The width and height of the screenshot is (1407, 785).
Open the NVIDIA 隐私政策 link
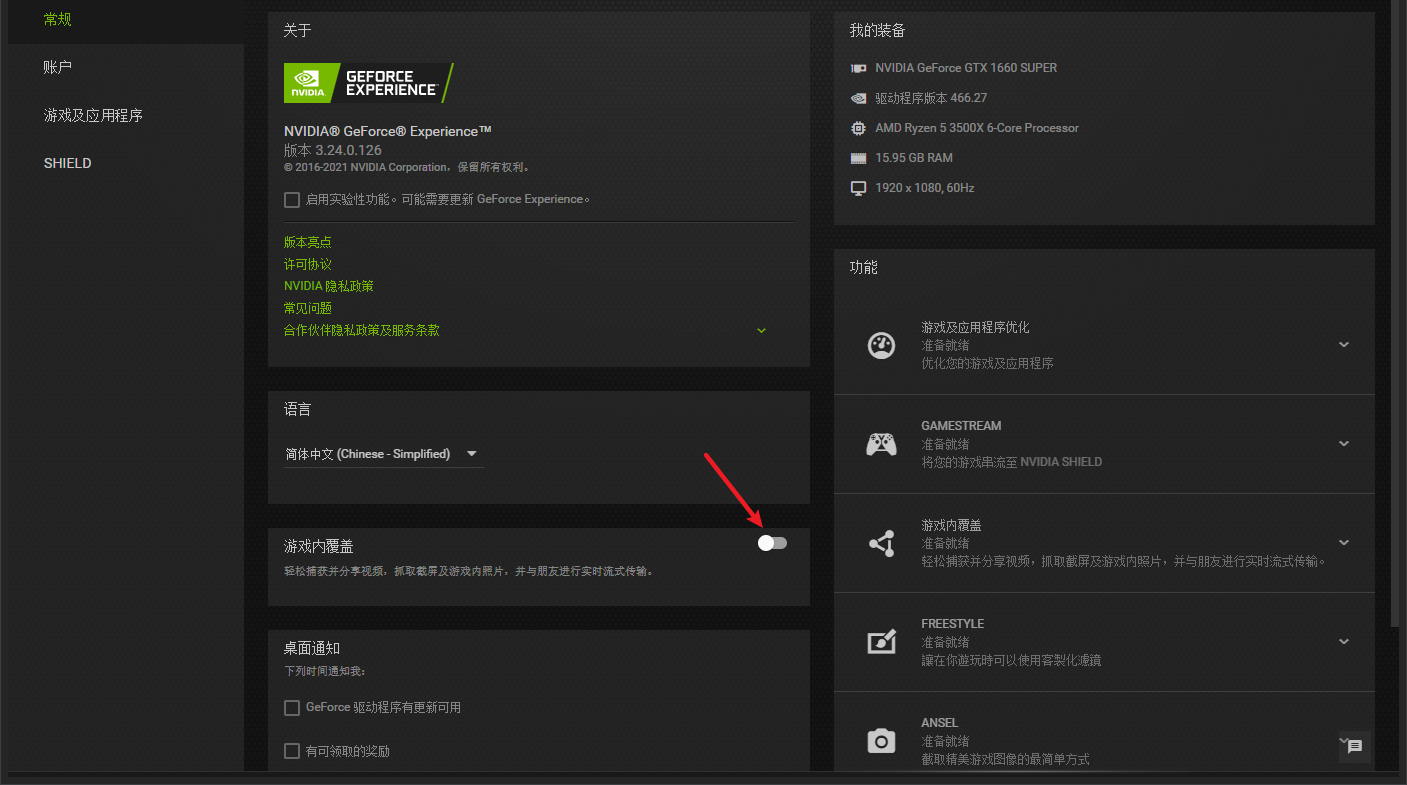tap(329, 286)
